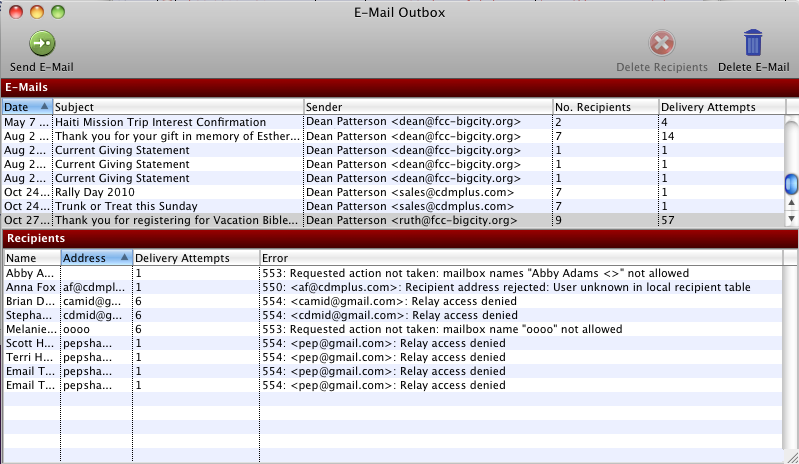The width and height of the screenshot is (799, 464).
Task: Click the Send E-Mail green icon
Action: (42, 45)
